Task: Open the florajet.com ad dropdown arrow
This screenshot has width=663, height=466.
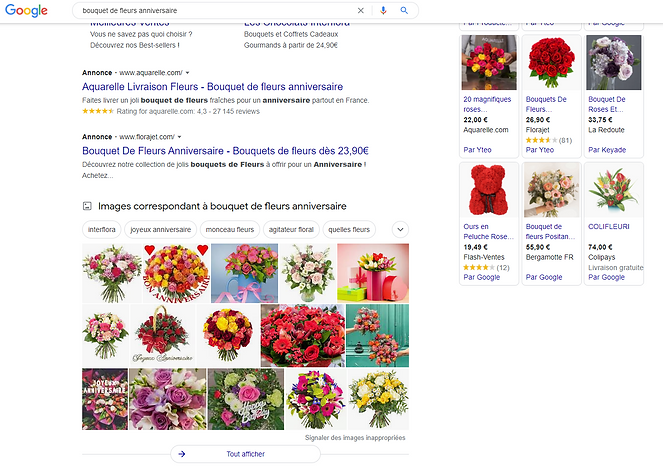Action: coord(180,137)
